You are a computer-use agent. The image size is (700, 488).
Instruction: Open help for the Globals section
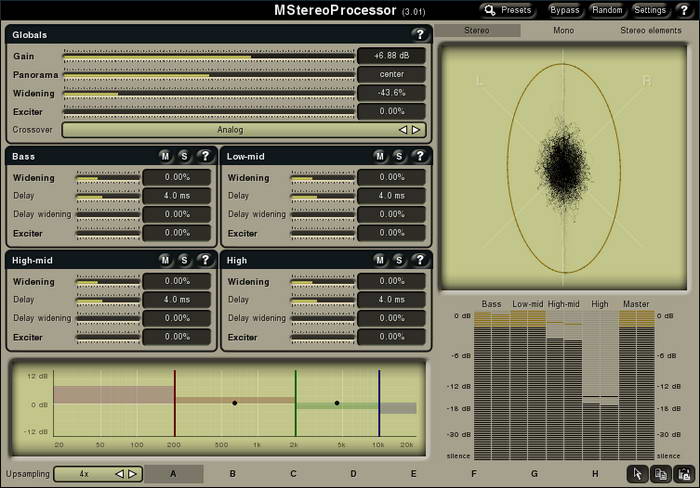(x=419, y=34)
